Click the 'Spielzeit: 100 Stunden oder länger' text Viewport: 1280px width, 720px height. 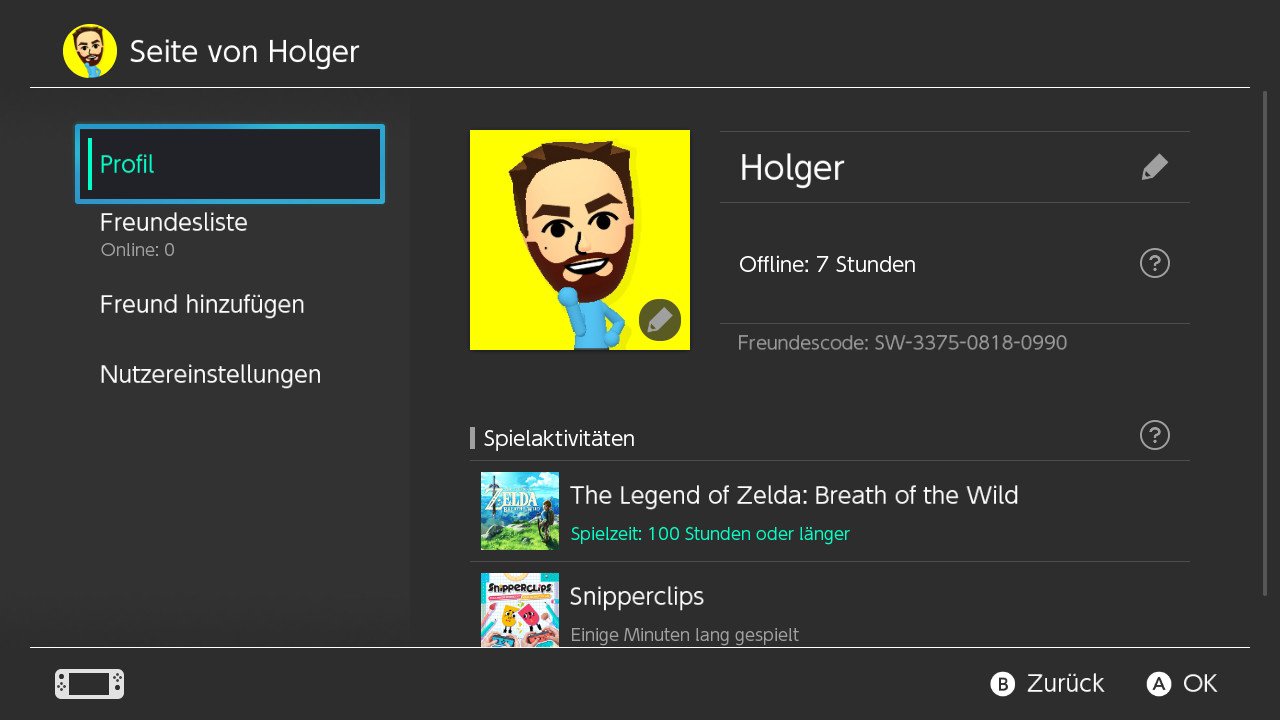(710, 534)
